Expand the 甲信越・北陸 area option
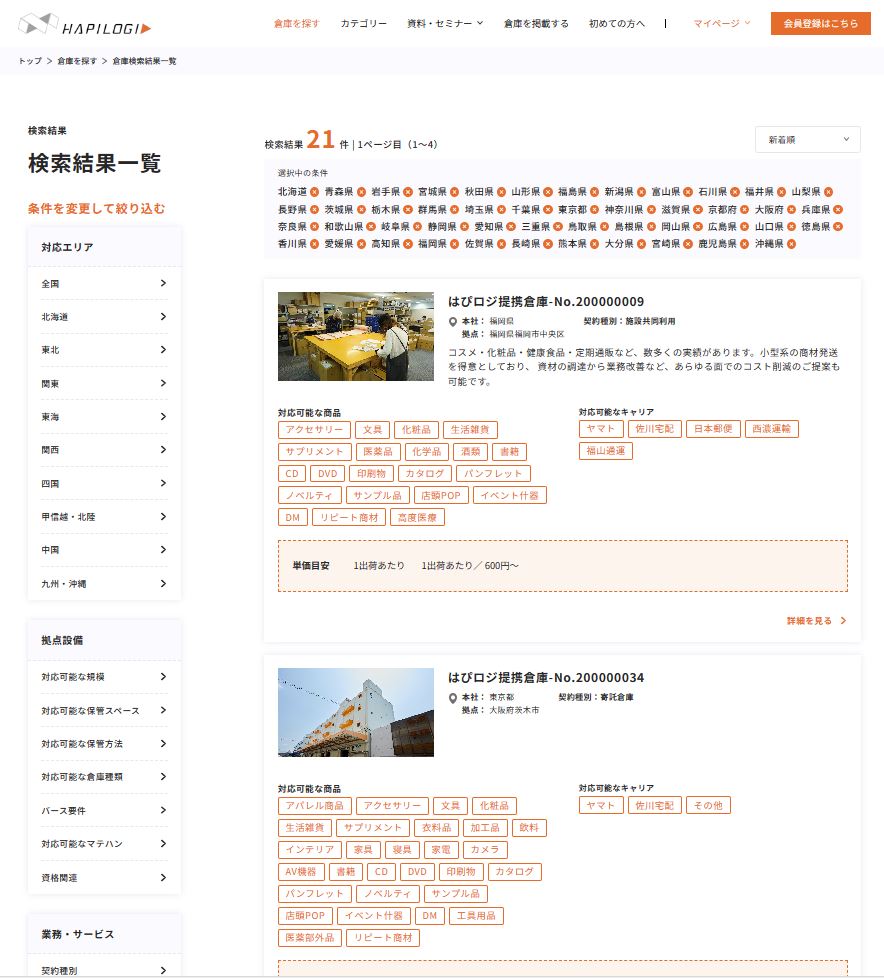The width and height of the screenshot is (884, 978). (x=104, y=516)
